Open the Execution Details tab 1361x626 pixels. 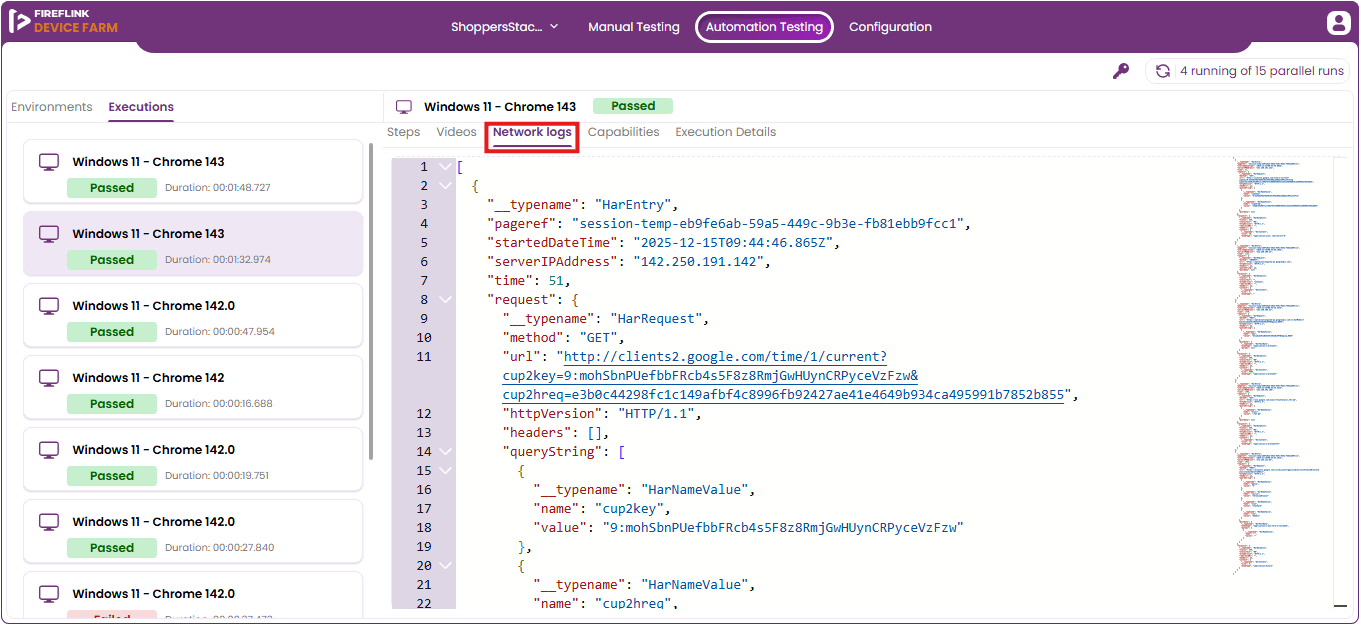pyautogui.click(x=726, y=132)
